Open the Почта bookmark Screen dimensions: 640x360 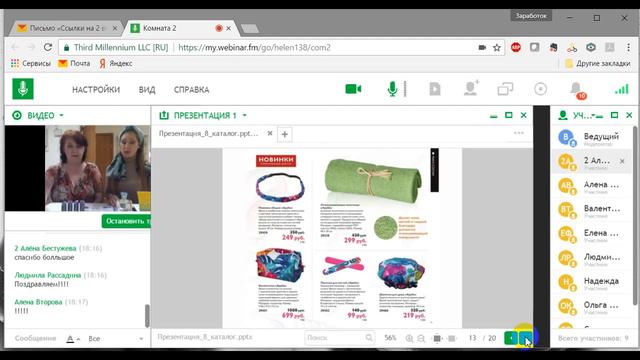click(74, 63)
